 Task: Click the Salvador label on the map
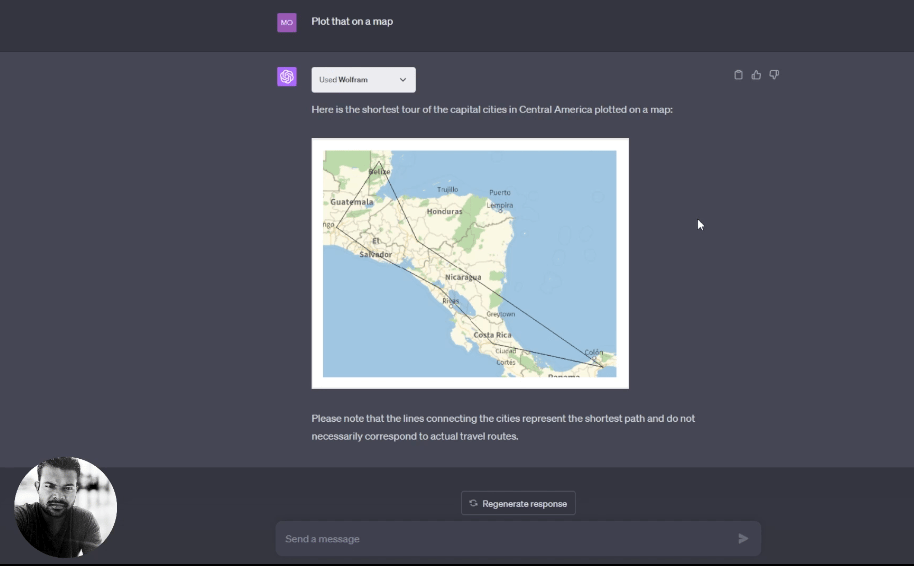click(x=375, y=255)
